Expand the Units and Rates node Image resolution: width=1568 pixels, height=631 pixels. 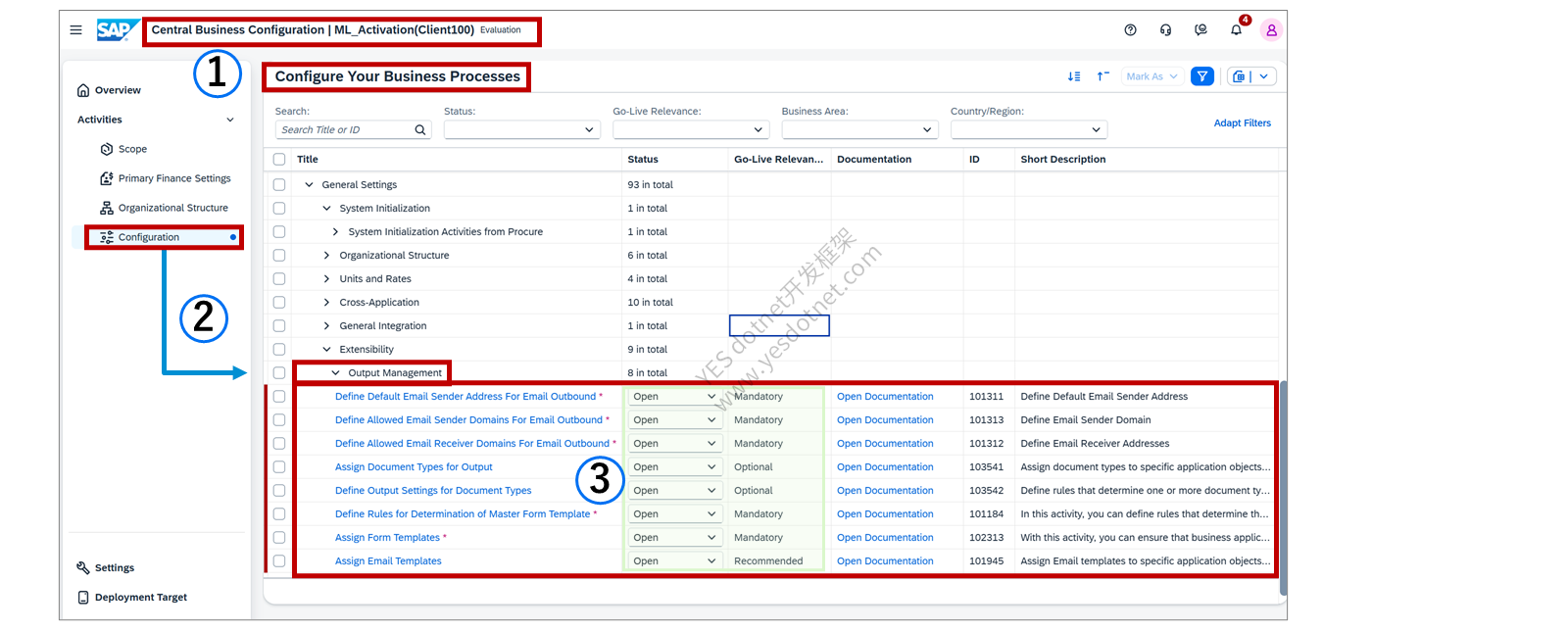326,279
